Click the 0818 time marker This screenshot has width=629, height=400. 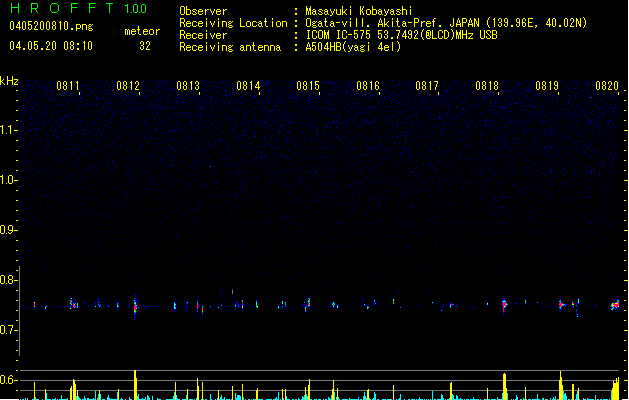click(x=487, y=86)
